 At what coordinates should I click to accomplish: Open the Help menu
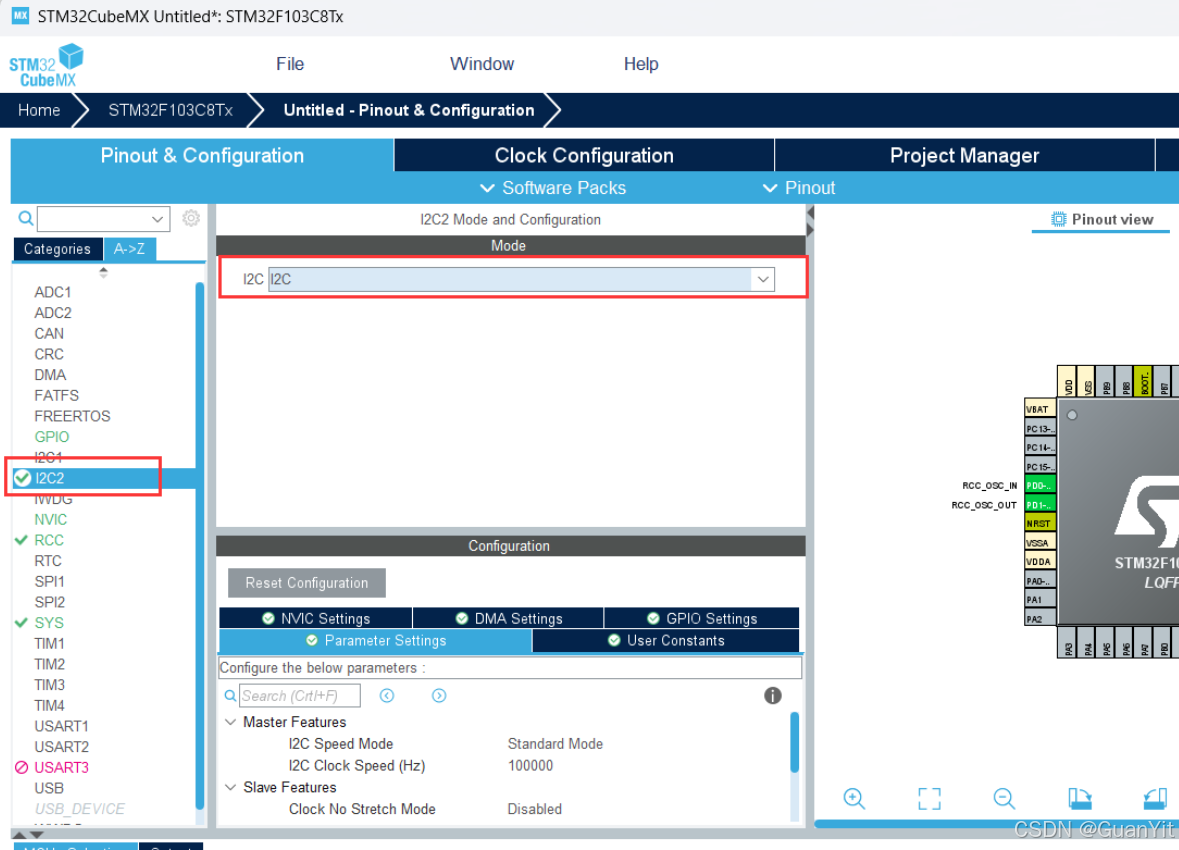pyautogui.click(x=641, y=64)
